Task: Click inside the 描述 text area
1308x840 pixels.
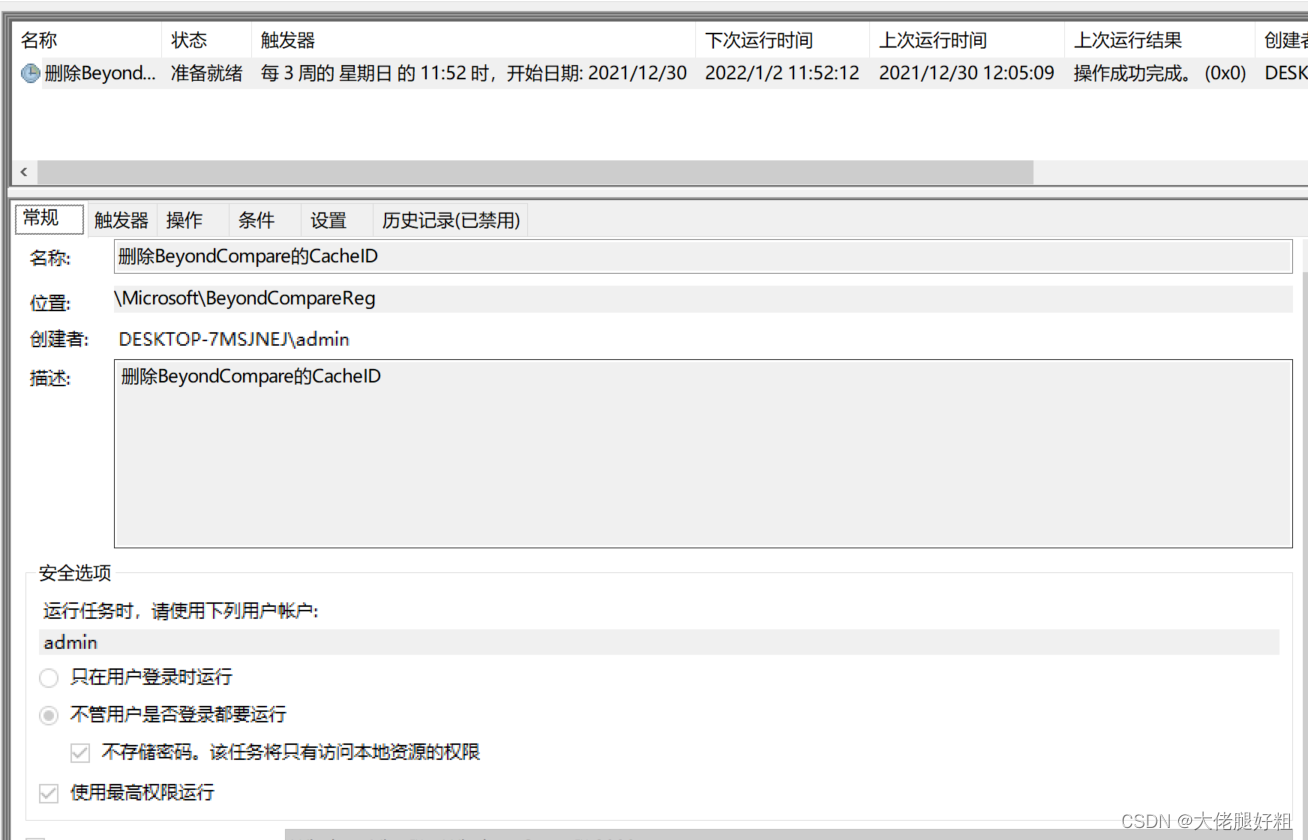Action: (x=703, y=454)
